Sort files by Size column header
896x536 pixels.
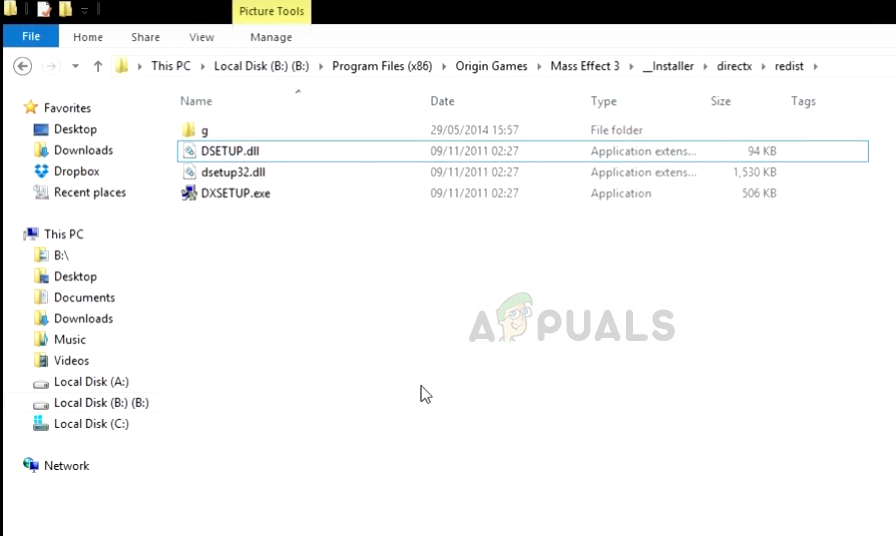coord(721,101)
